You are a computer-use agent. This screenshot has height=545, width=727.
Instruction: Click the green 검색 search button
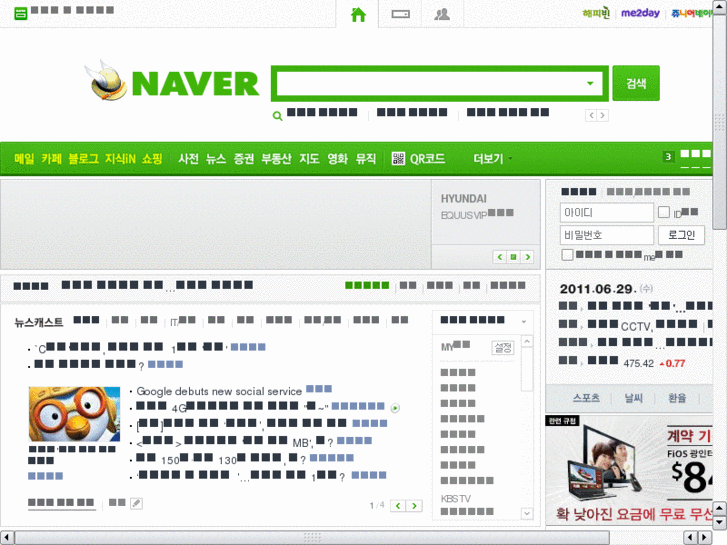coord(636,83)
